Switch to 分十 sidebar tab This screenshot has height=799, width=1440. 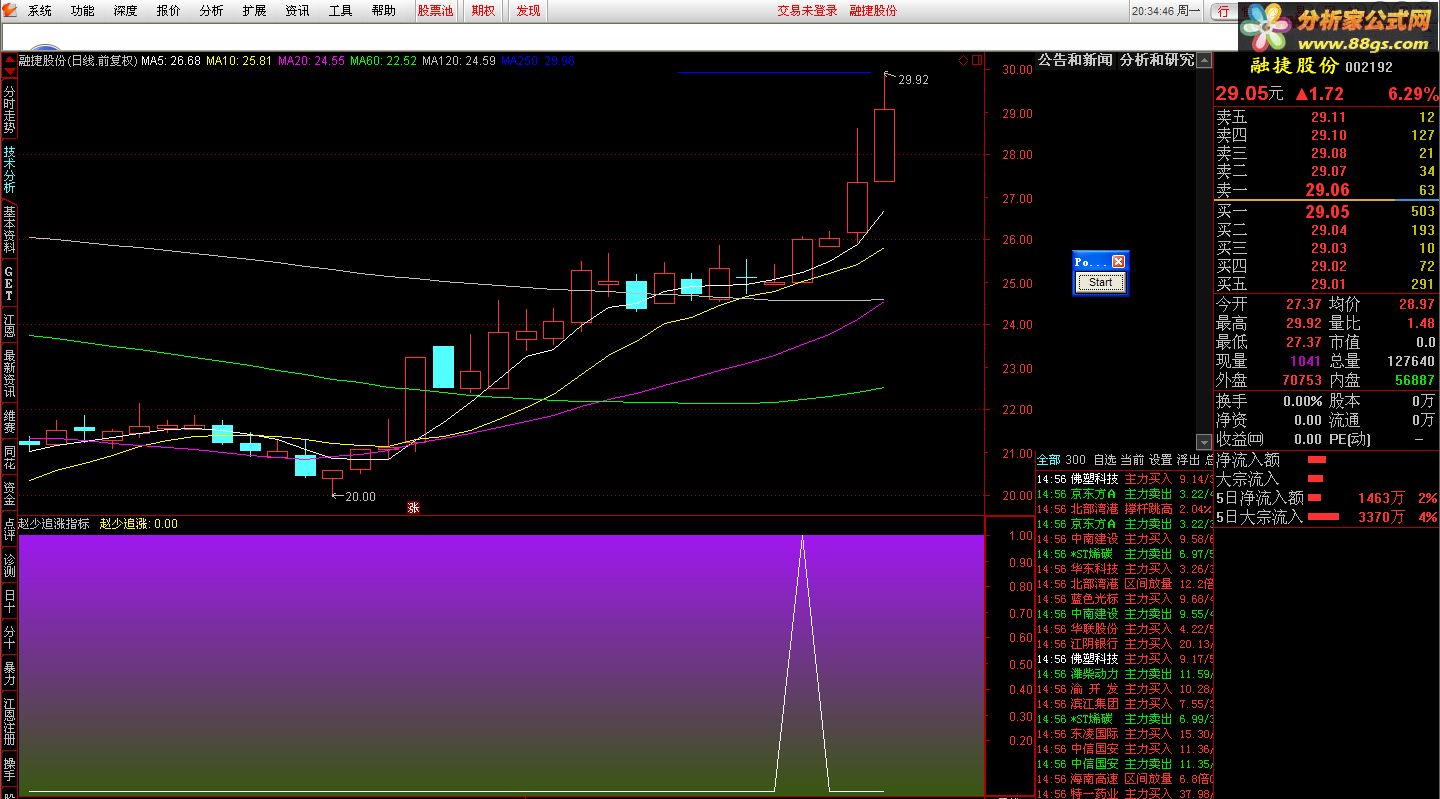coord(9,638)
